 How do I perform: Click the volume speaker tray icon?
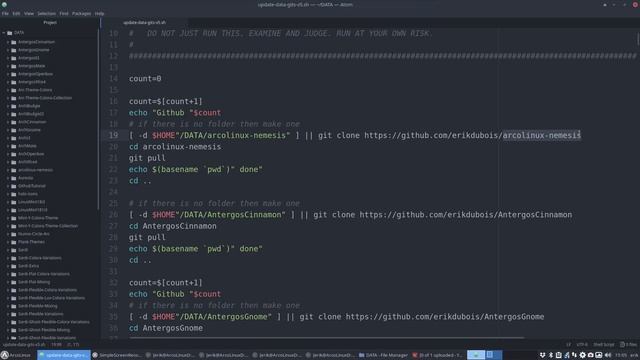pos(608,355)
